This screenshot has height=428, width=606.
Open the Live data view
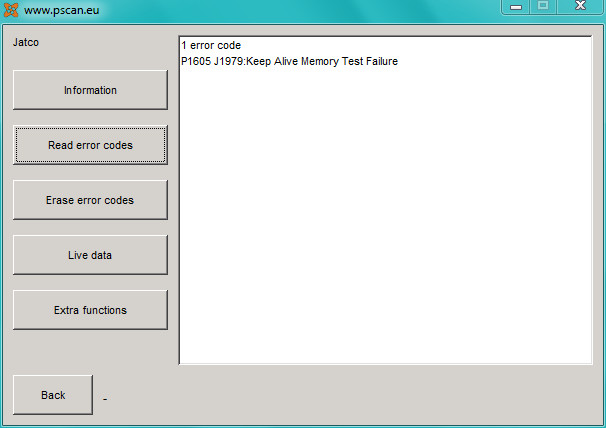(90, 255)
